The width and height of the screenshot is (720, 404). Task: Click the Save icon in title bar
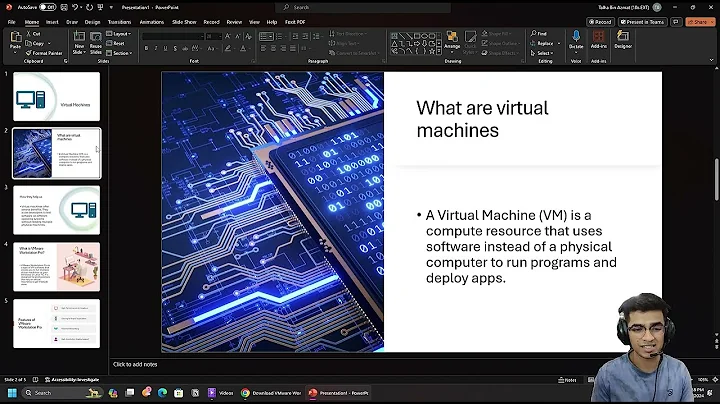point(64,7)
